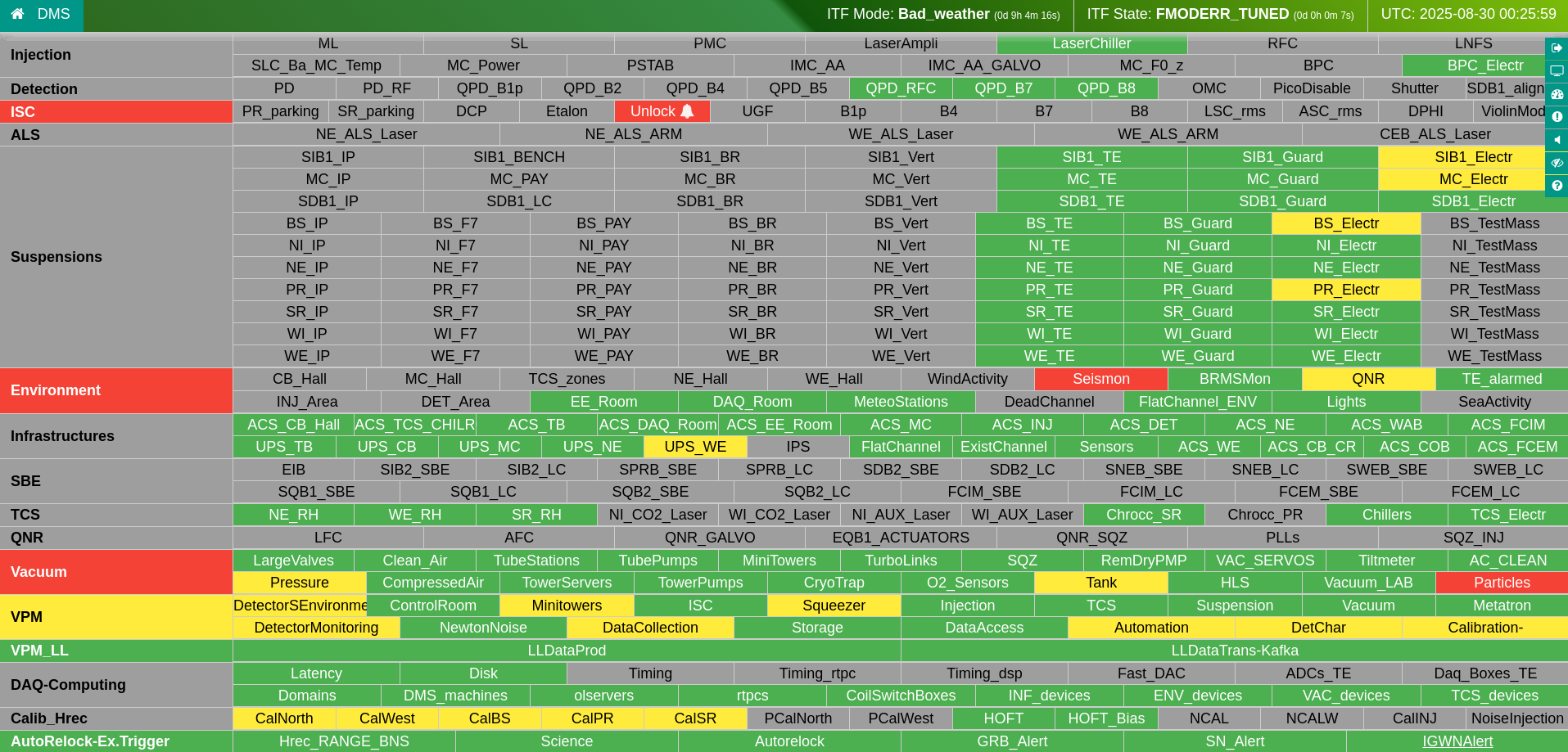The height and width of the screenshot is (752, 1568).
Task: Open the Chrocc_SR cell
Action: pos(1144,515)
